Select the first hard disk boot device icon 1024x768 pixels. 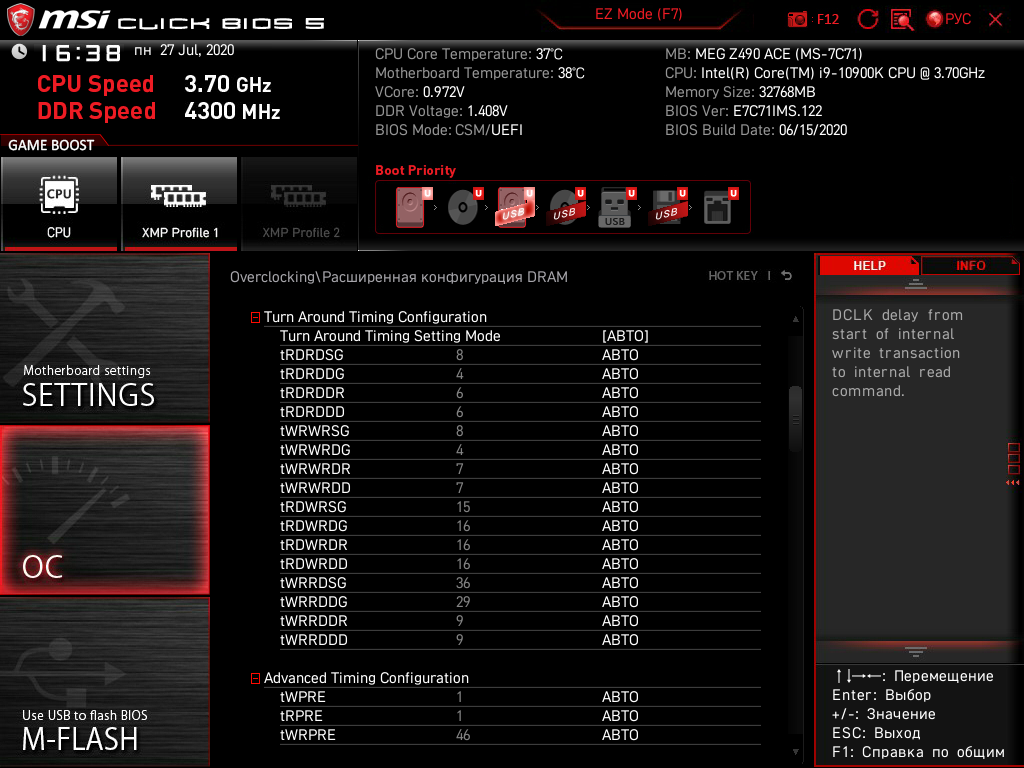point(412,207)
